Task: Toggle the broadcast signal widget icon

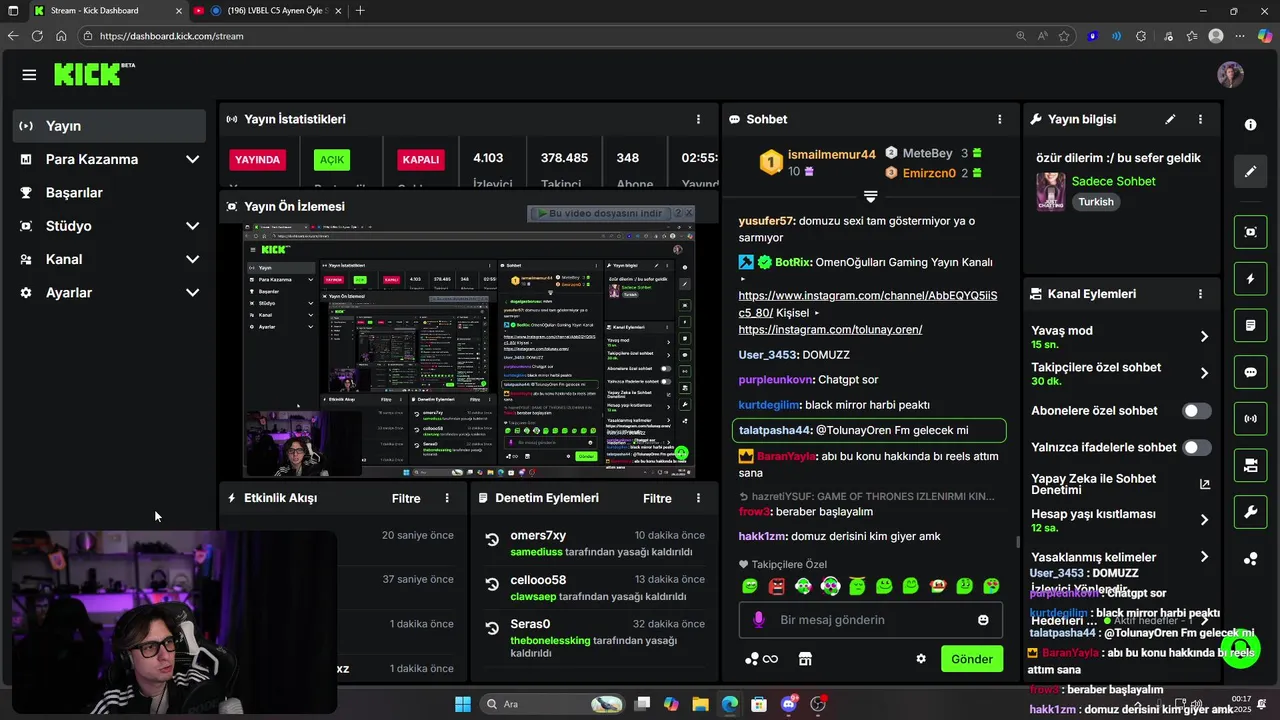Action: [x=1250, y=418]
